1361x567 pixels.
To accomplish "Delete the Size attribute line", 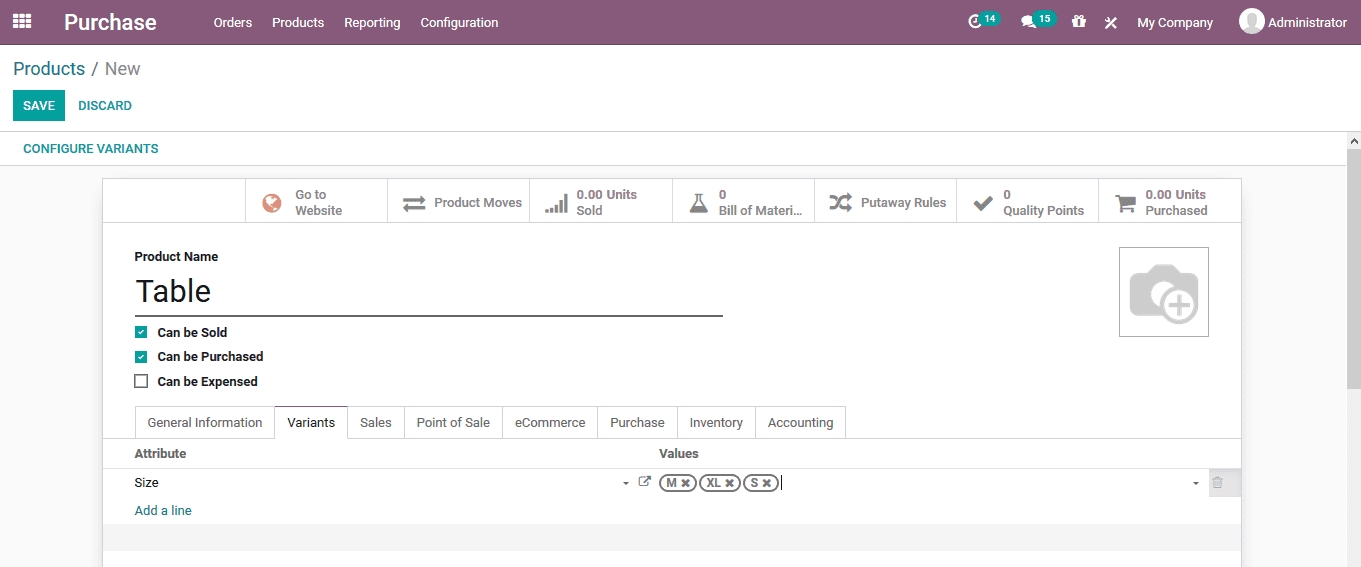I will click(x=1217, y=483).
